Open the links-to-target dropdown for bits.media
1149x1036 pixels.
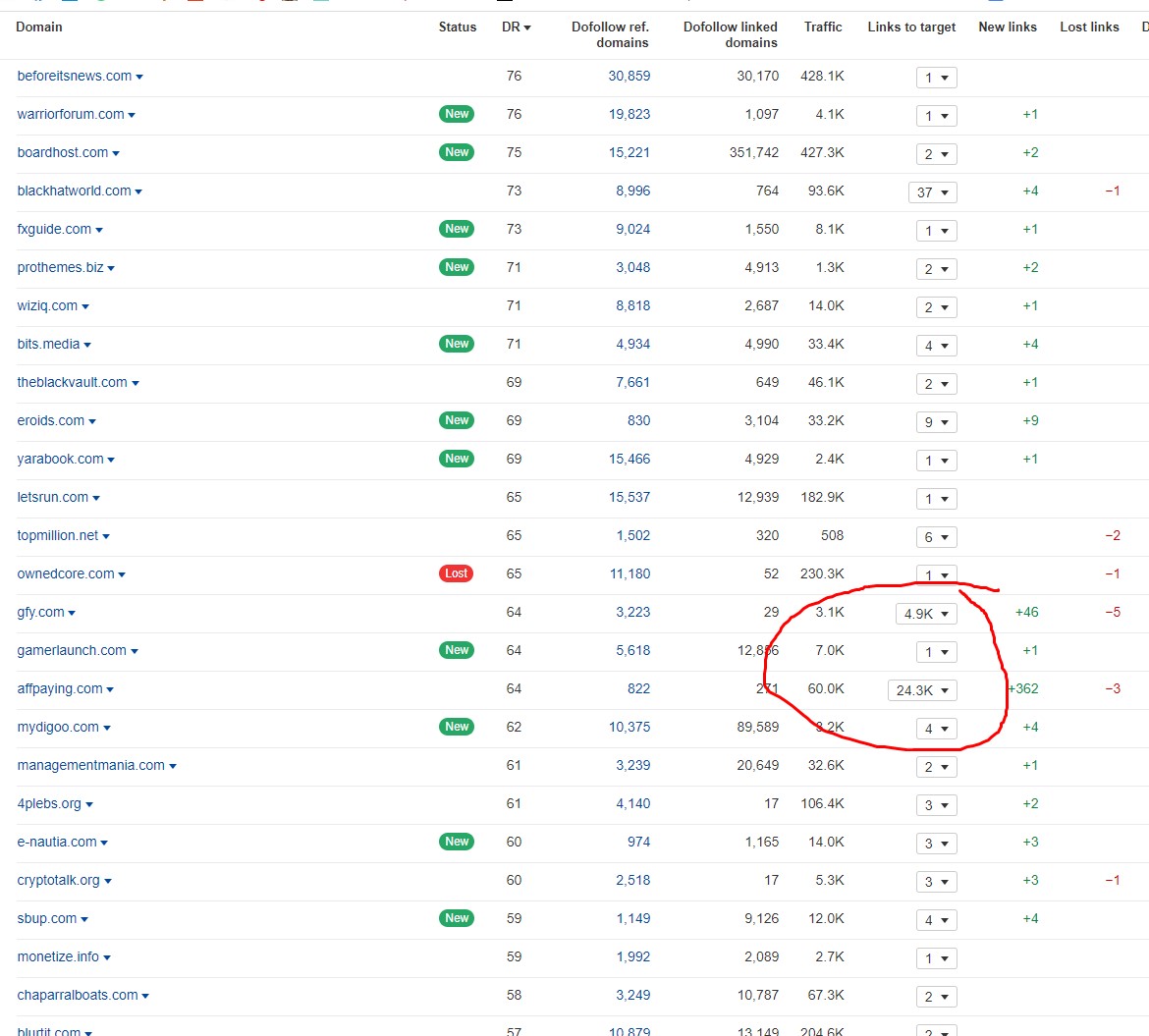[x=937, y=346]
